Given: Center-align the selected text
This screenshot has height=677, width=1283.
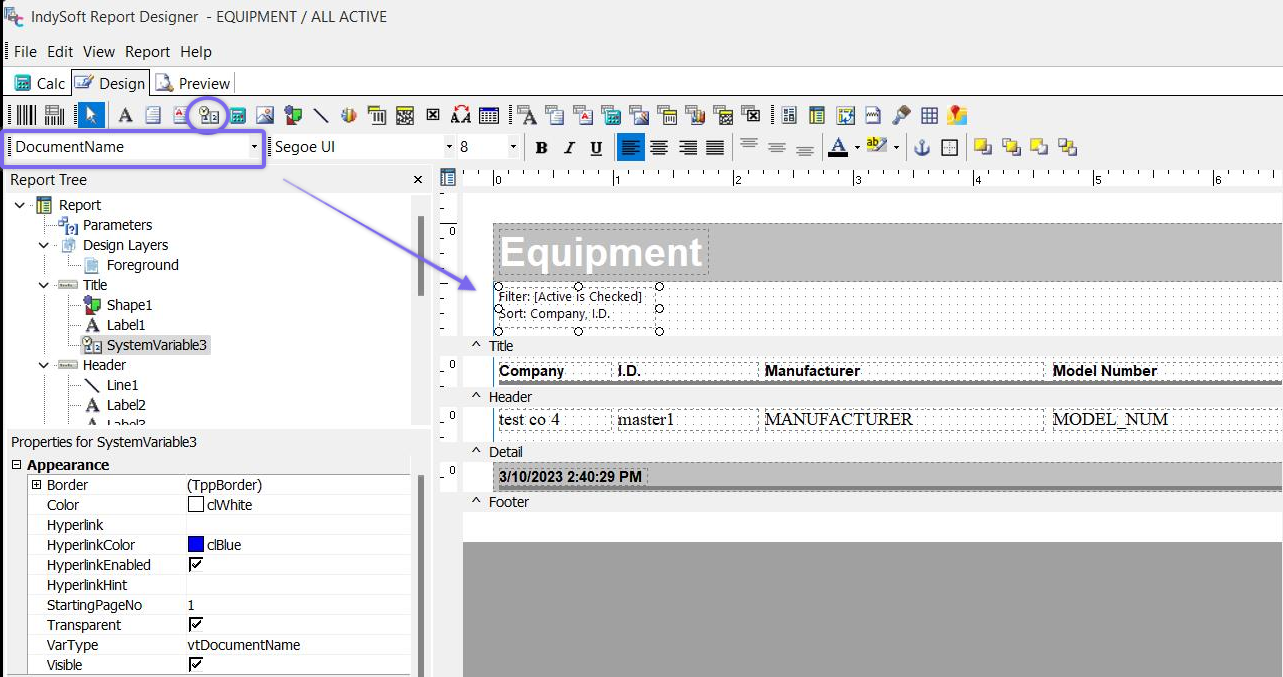Looking at the screenshot, I should (x=659, y=148).
